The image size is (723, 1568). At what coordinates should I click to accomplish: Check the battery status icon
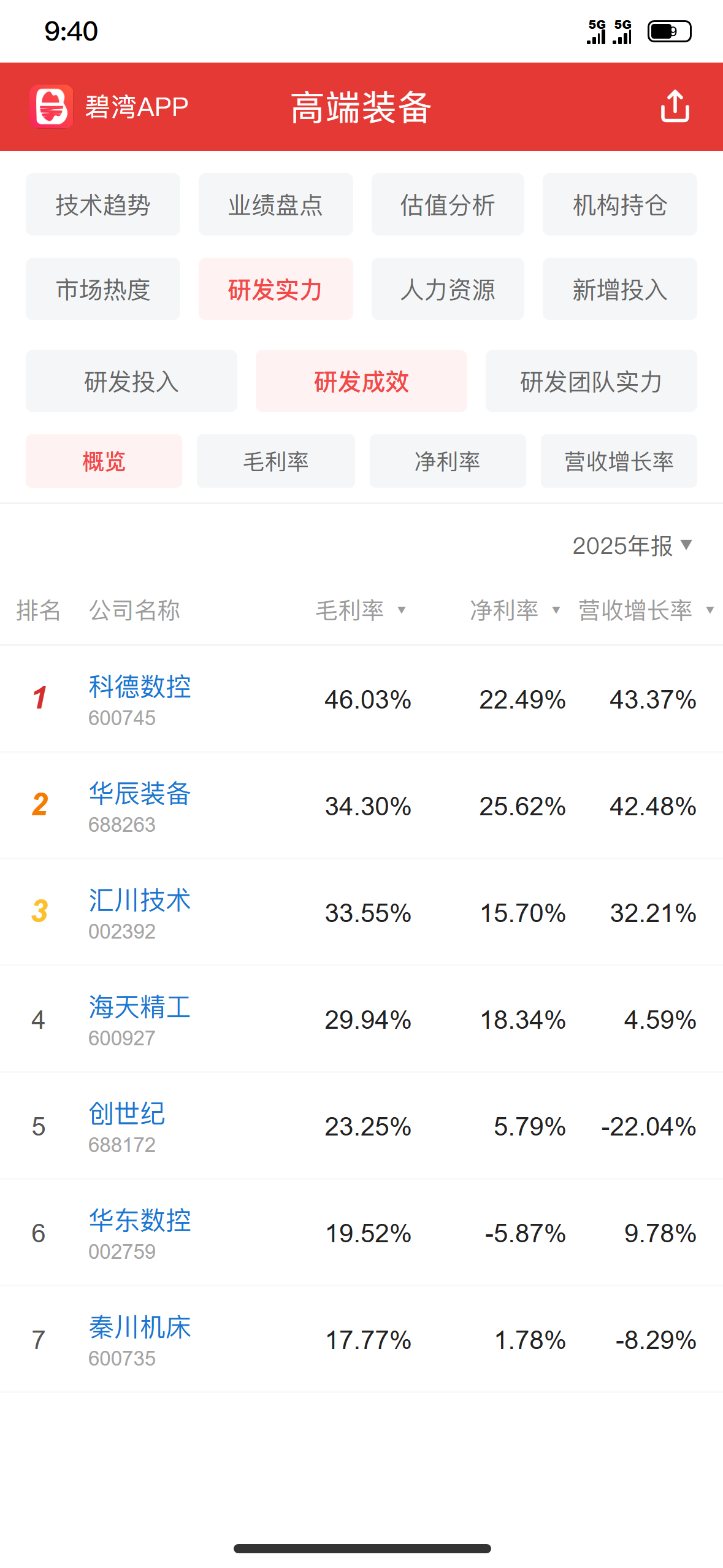pos(669,31)
